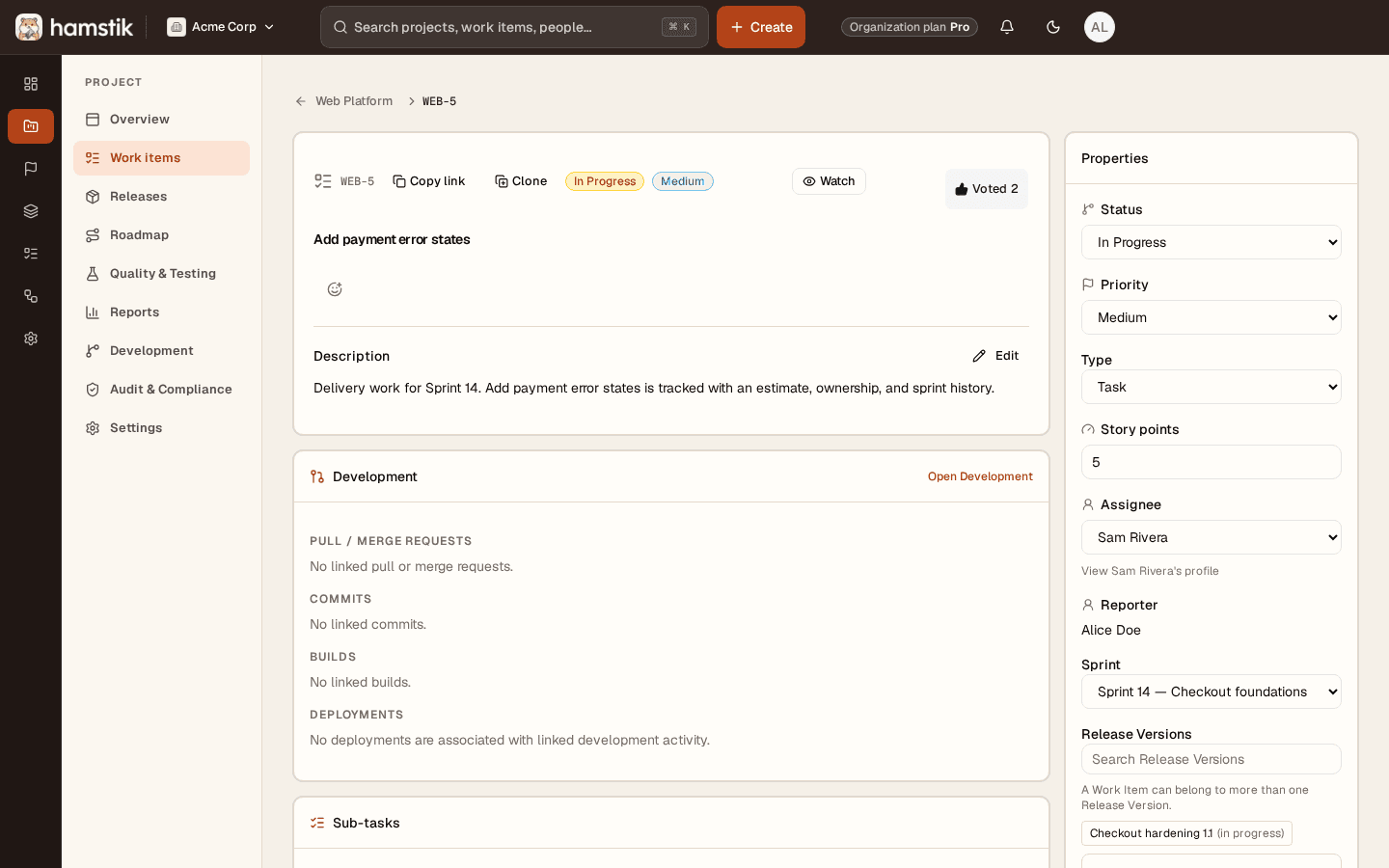Copy link to WEB-5

pyautogui.click(x=429, y=181)
